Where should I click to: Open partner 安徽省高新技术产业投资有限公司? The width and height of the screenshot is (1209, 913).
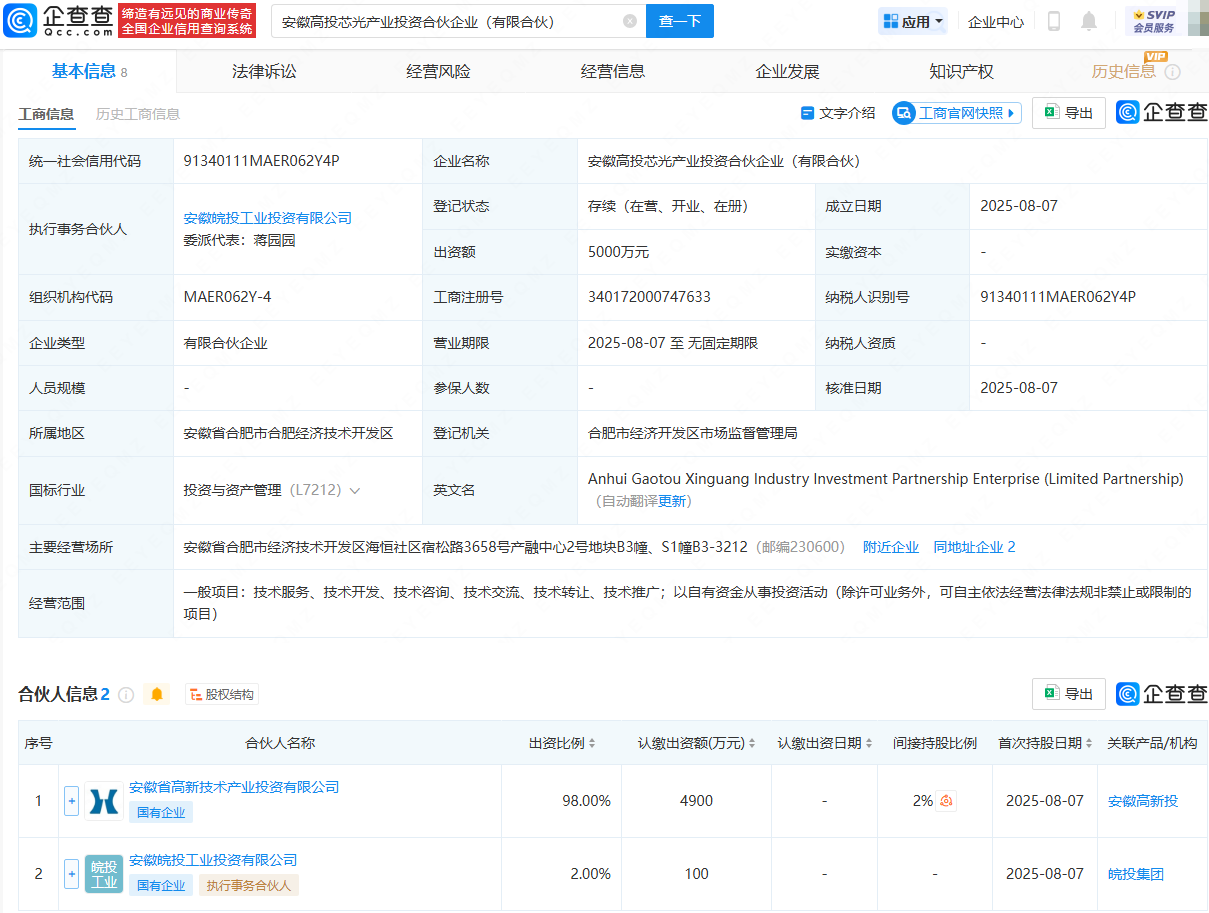pyautogui.click(x=234, y=787)
